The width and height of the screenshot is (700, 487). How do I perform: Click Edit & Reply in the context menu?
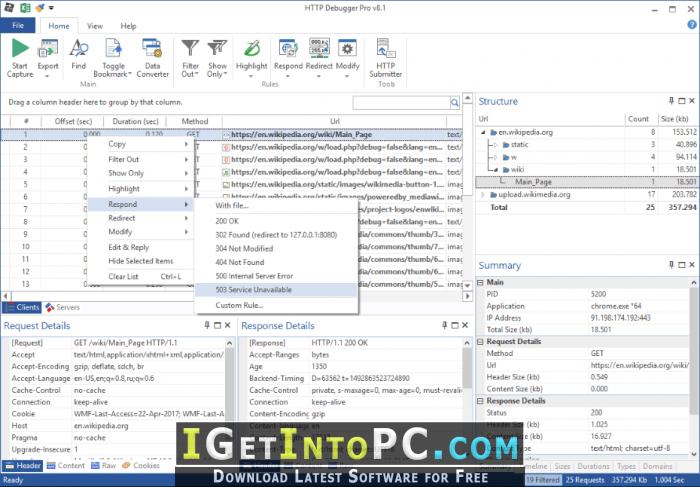tap(129, 247)
